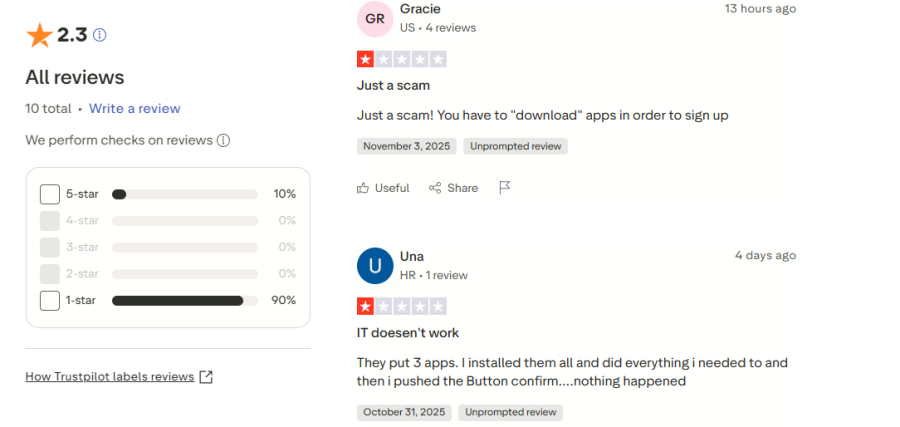Viewport: 900px width, 427px height.
Task: Click the Write a review link
Action: click(x=135, y=108)
